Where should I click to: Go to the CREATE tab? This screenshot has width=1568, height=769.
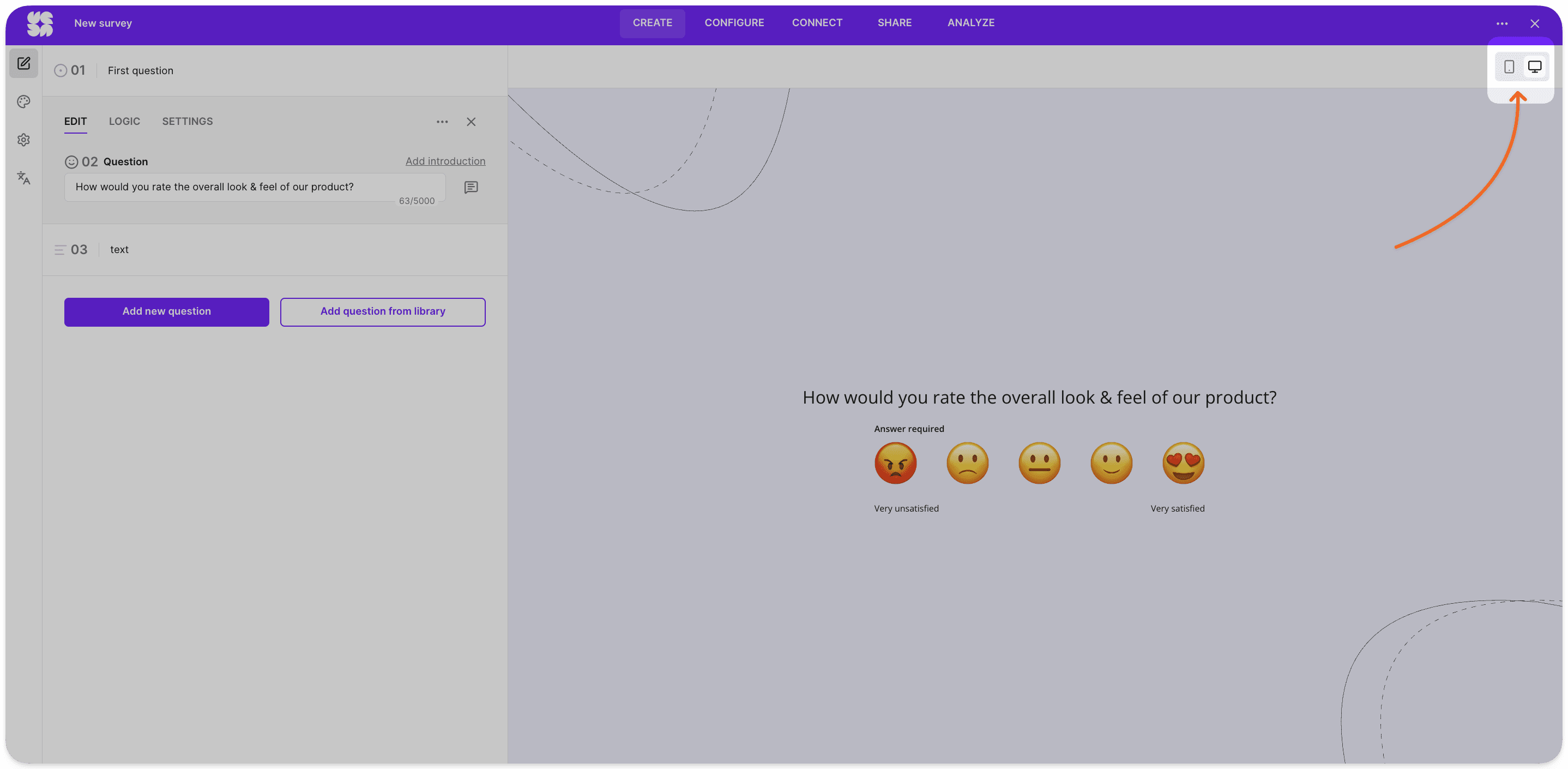[652, 23]
